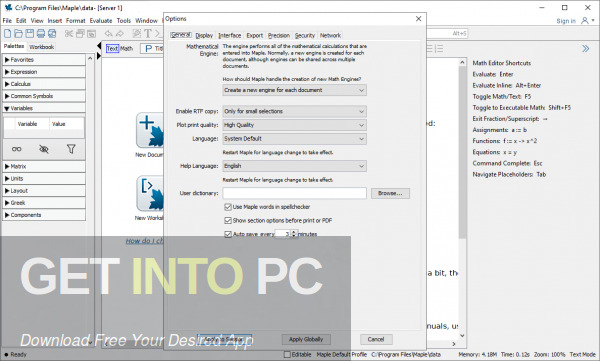Expand the Expression palette
This screenshot has width=600, height=361.
(x=44, y=72)
